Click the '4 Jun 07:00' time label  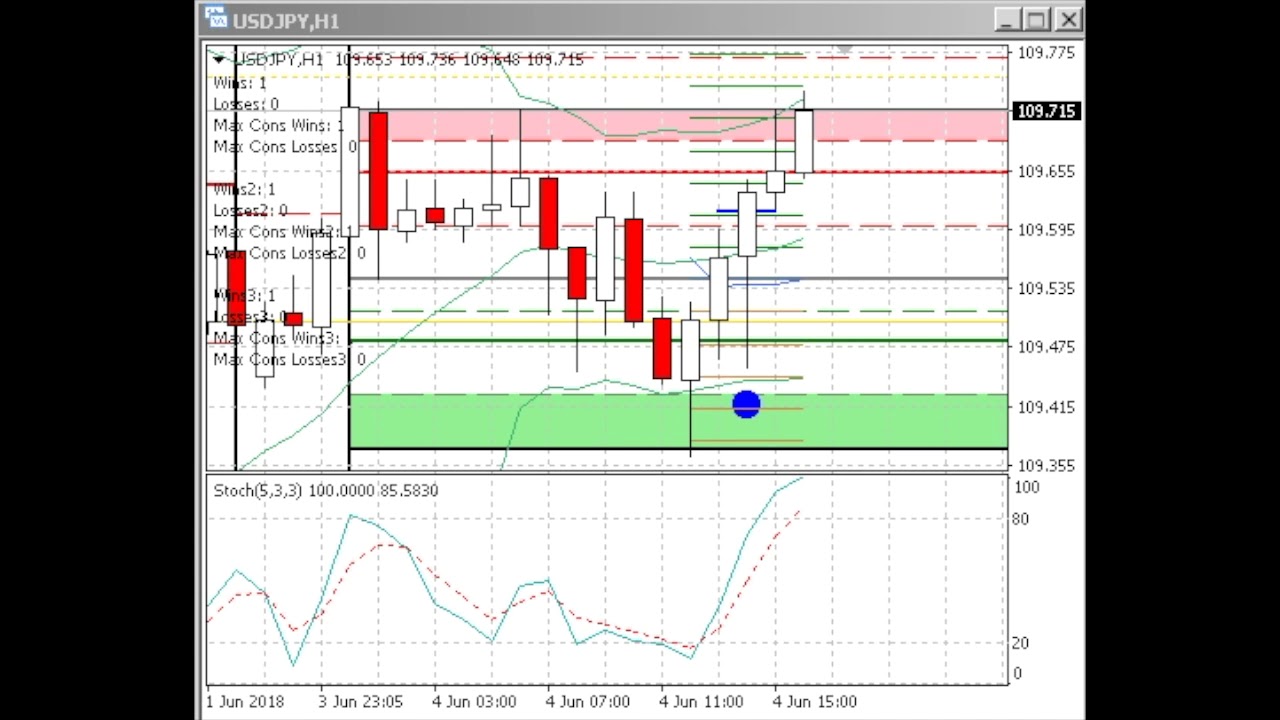588,702
